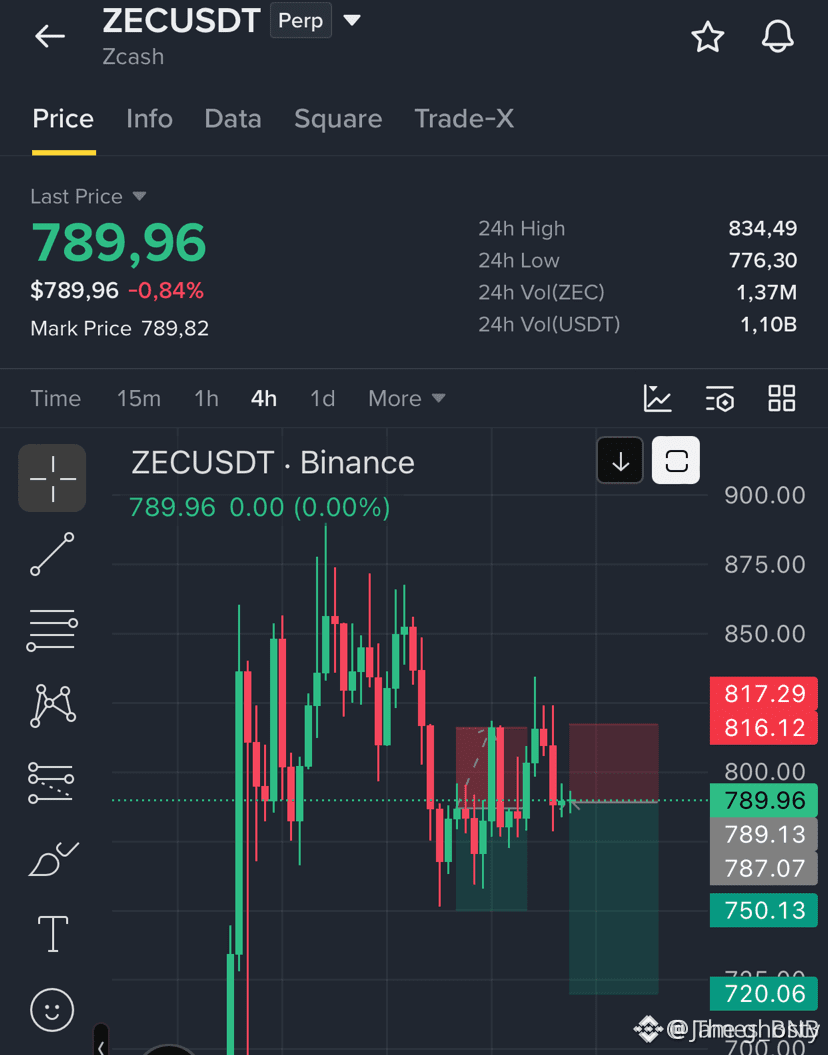Click the 900.00 axis label

click(764, 495)
